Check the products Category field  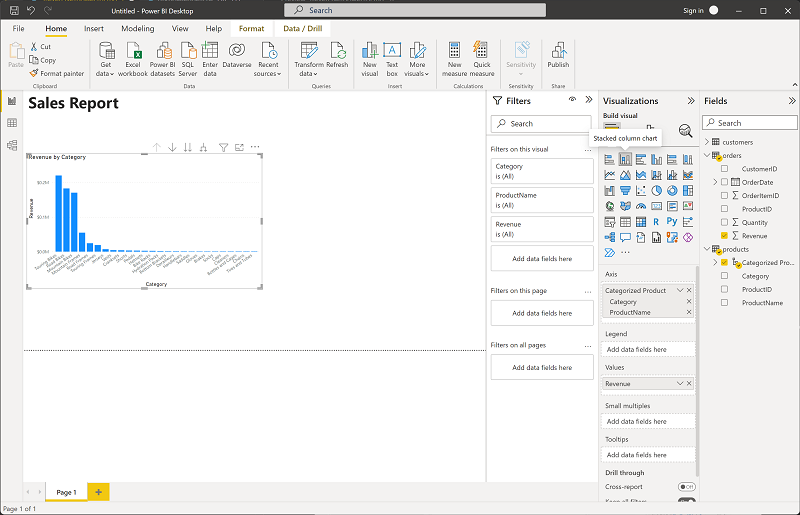(724, 276)
